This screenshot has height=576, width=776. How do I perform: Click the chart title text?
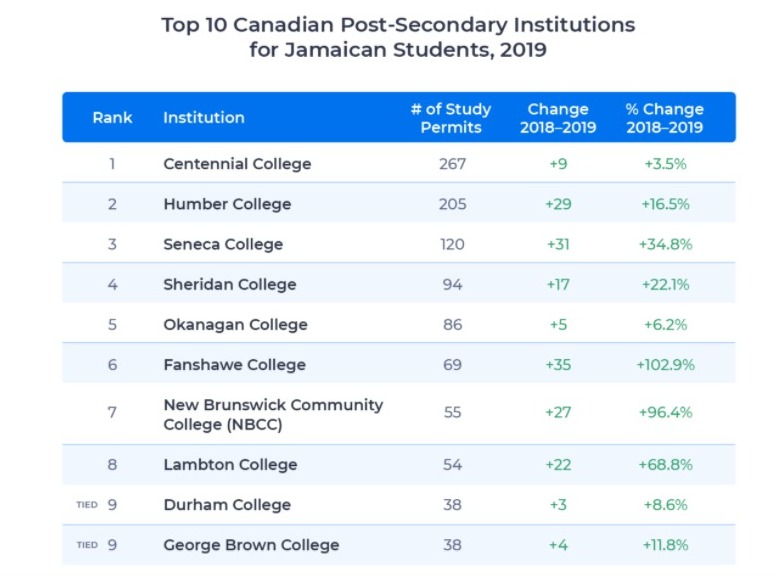[398, 37]
